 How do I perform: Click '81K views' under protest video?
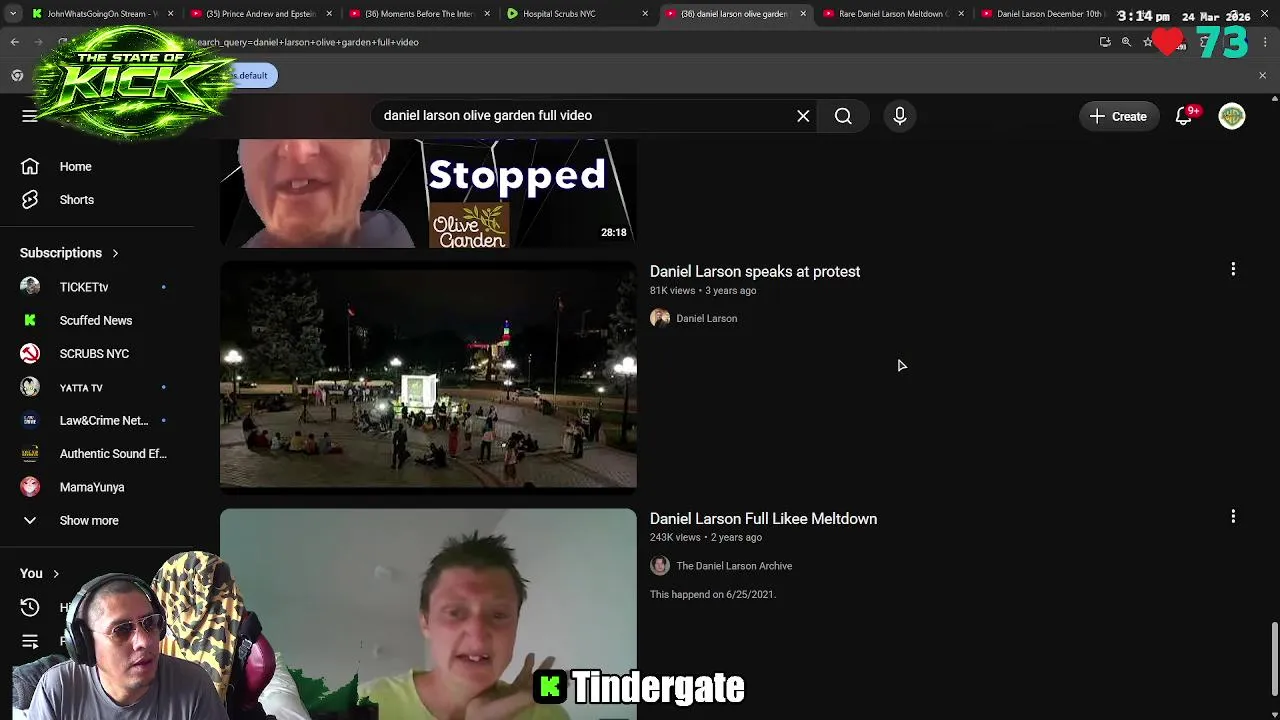pos(672,291)
